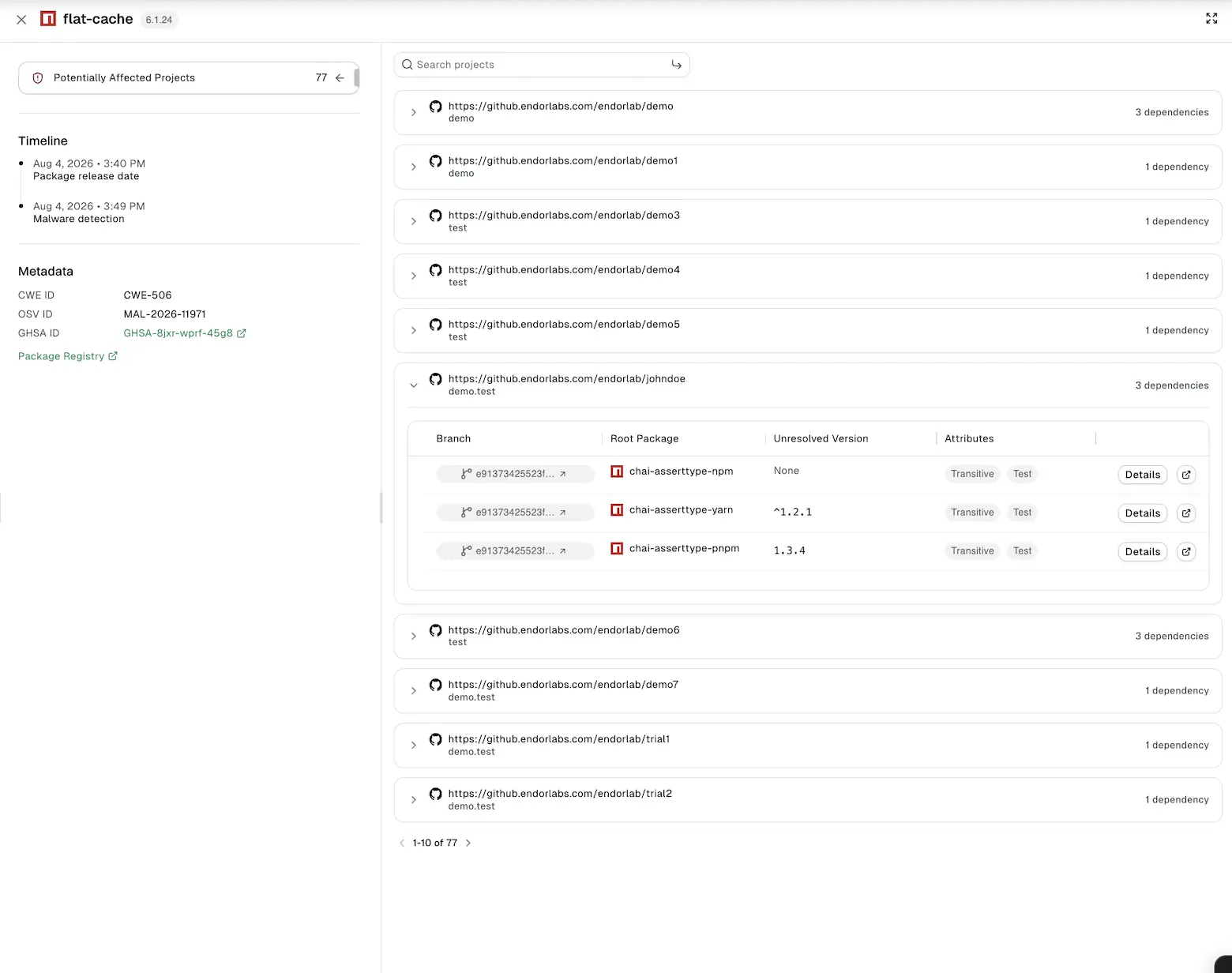Image resolution: width=1232 pixels, height=973 pixels.
Task: Click GitHub icon for endorlab/demo4 project
Action: click(435, 270)
